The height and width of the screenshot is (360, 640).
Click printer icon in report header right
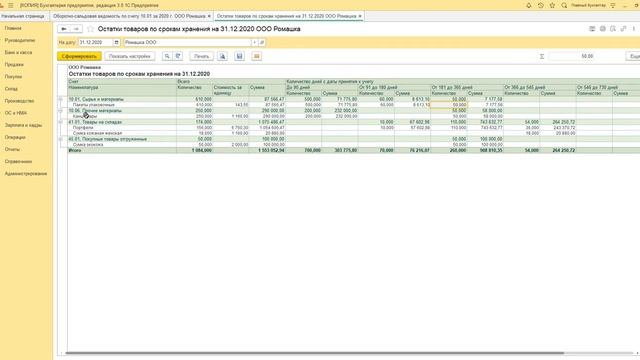(x=602, y=29)
